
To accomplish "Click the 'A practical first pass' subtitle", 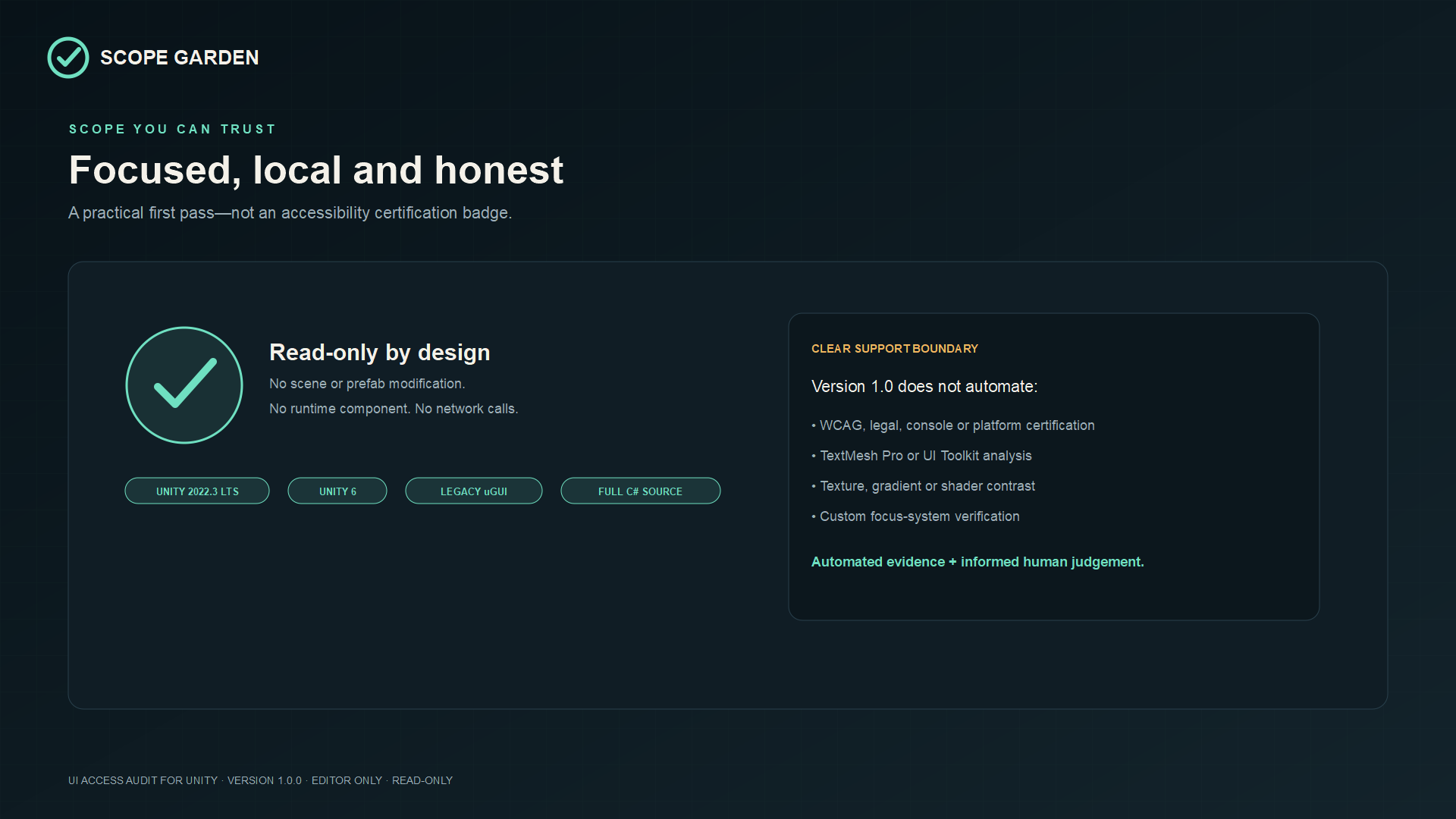I will 290,213.
